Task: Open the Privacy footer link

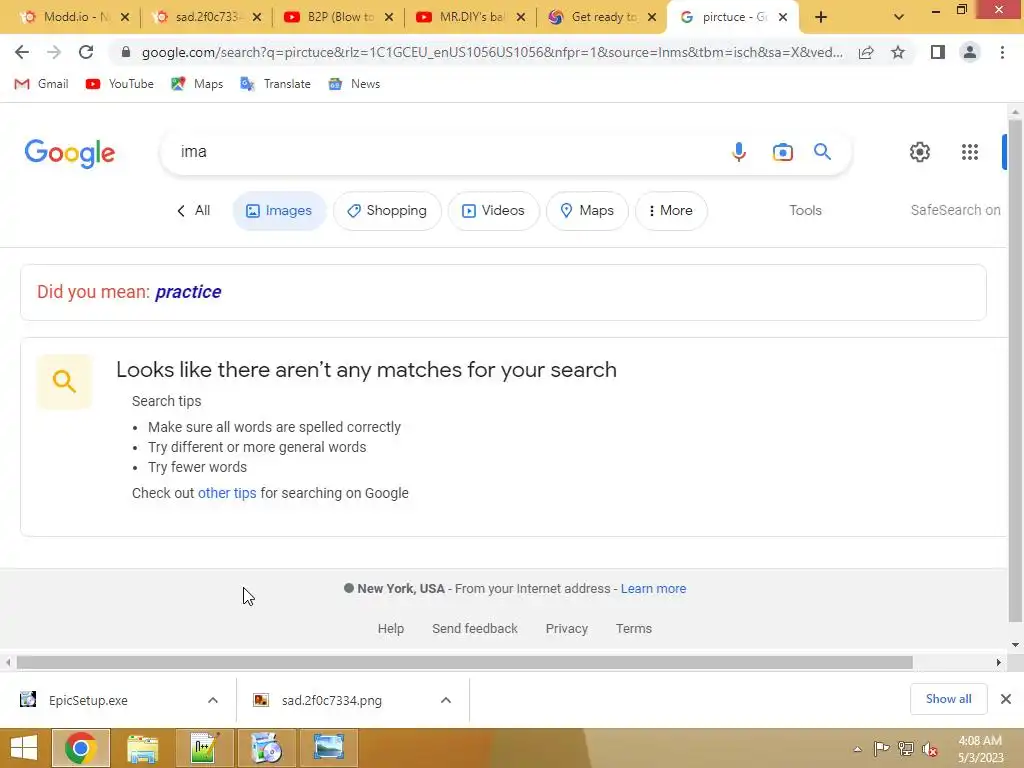Action: tap(566, 628)
